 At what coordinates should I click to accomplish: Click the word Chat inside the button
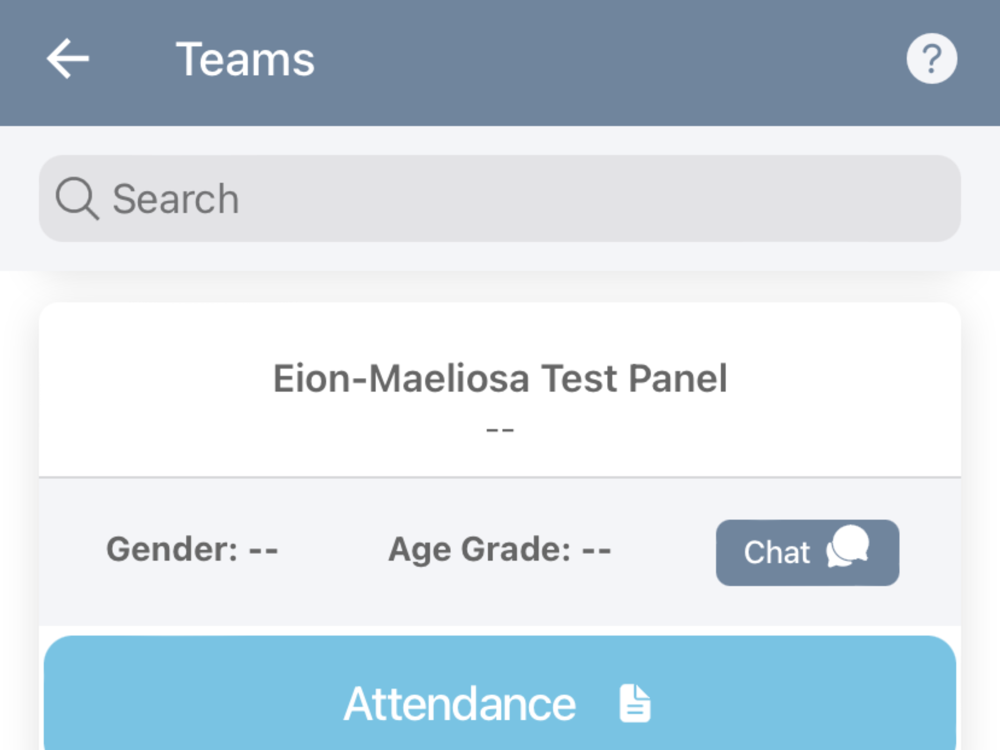(776, 553)
